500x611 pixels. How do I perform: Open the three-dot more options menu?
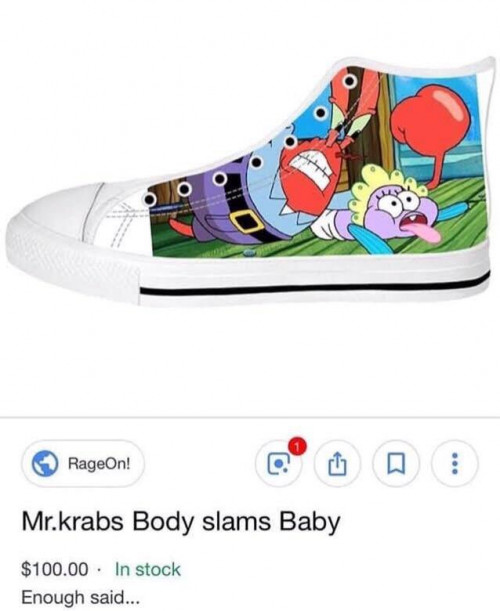tap(454, 464)
